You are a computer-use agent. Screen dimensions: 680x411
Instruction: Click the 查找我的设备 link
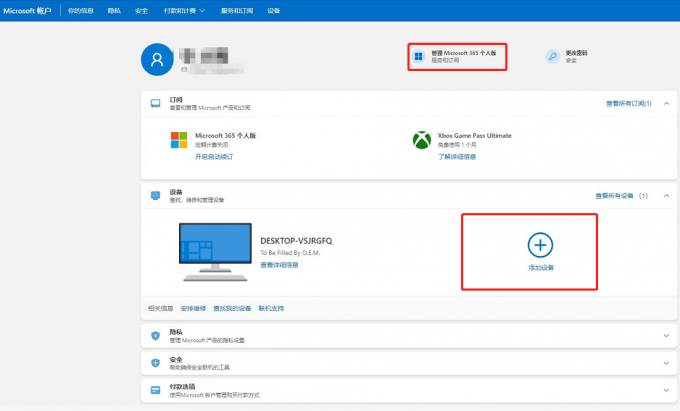pyautogui.click(x=232, y=308)
